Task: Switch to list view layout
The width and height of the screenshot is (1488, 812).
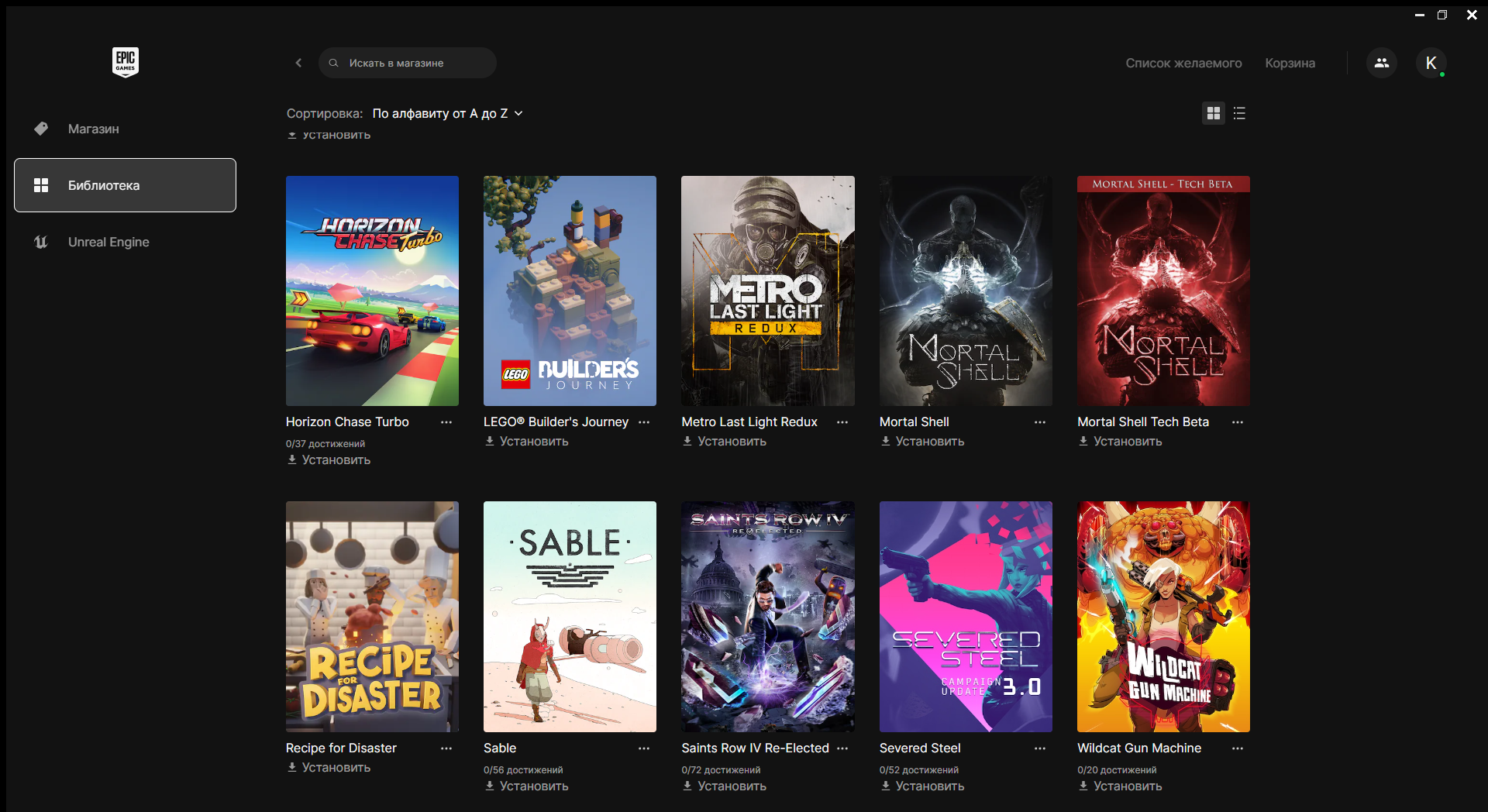Action: [x=1239, y=113]
